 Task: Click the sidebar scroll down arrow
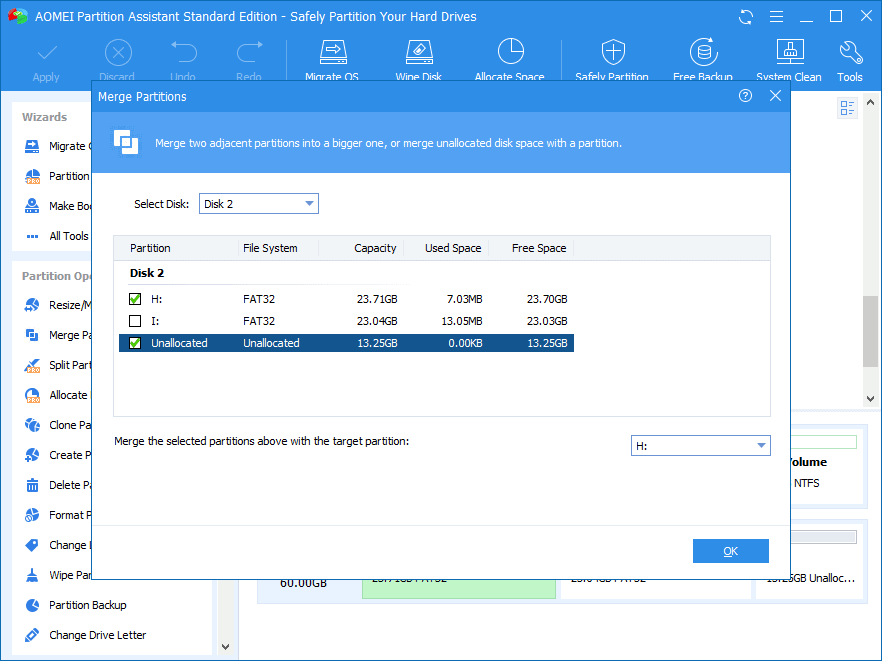[226, 647]
